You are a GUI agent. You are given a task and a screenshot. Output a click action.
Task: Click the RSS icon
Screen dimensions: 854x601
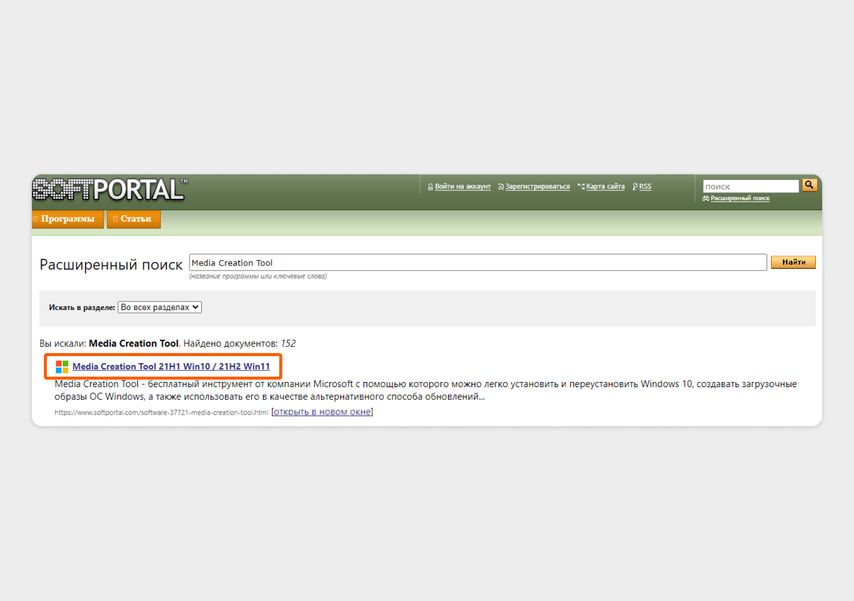pos(635,186)
